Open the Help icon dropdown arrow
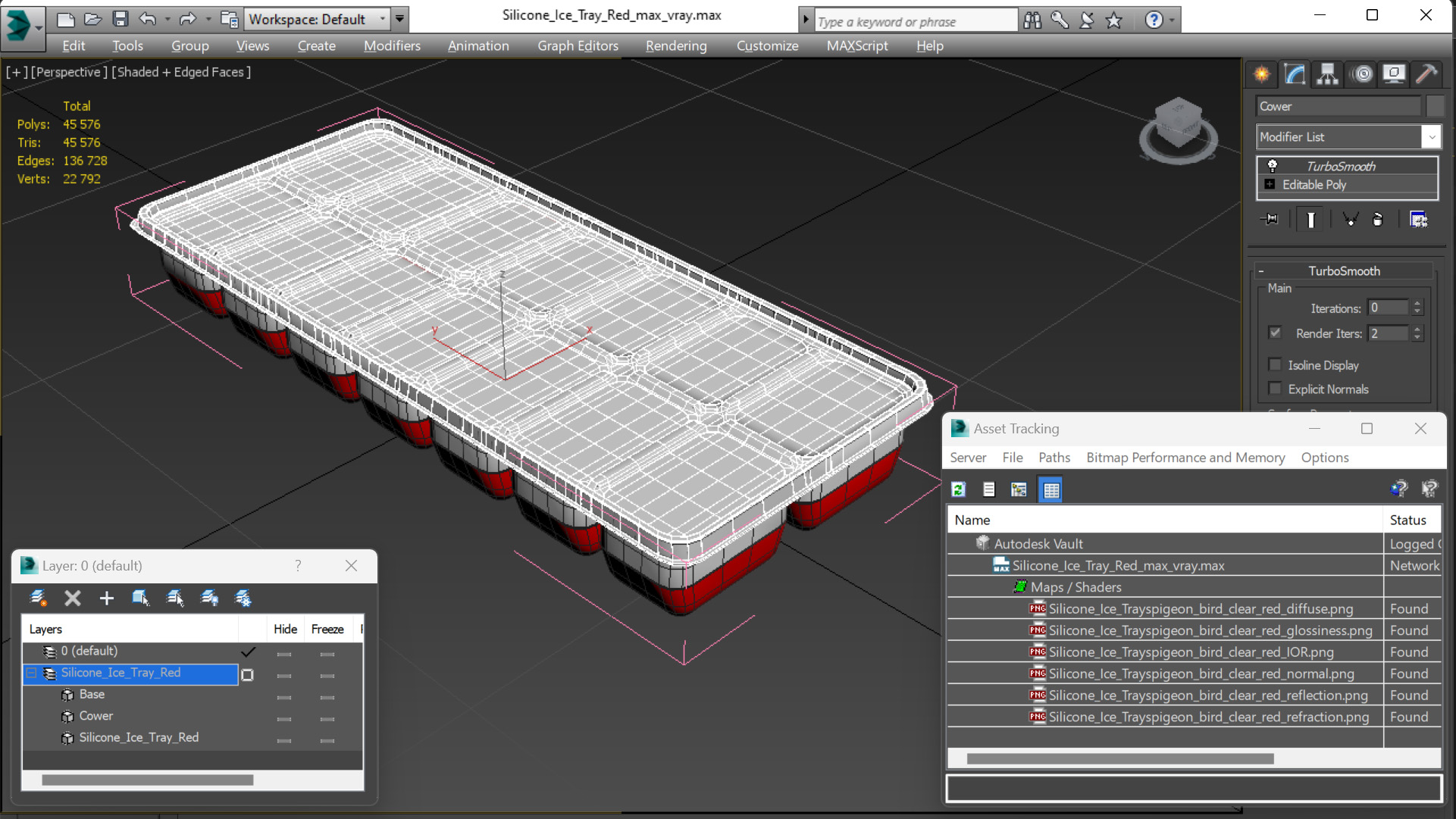The height and width of the screenshot is (819, 1456). [1172, 20]
